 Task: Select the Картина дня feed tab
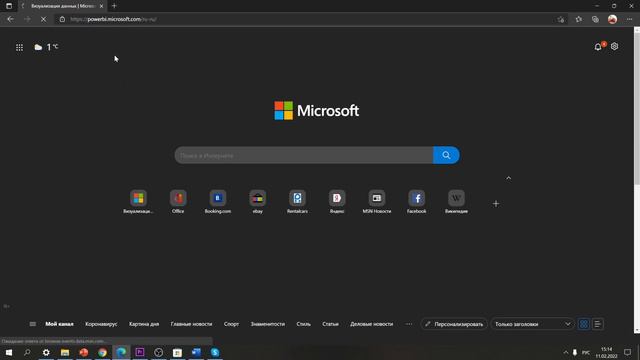click(x=144, y=324)
